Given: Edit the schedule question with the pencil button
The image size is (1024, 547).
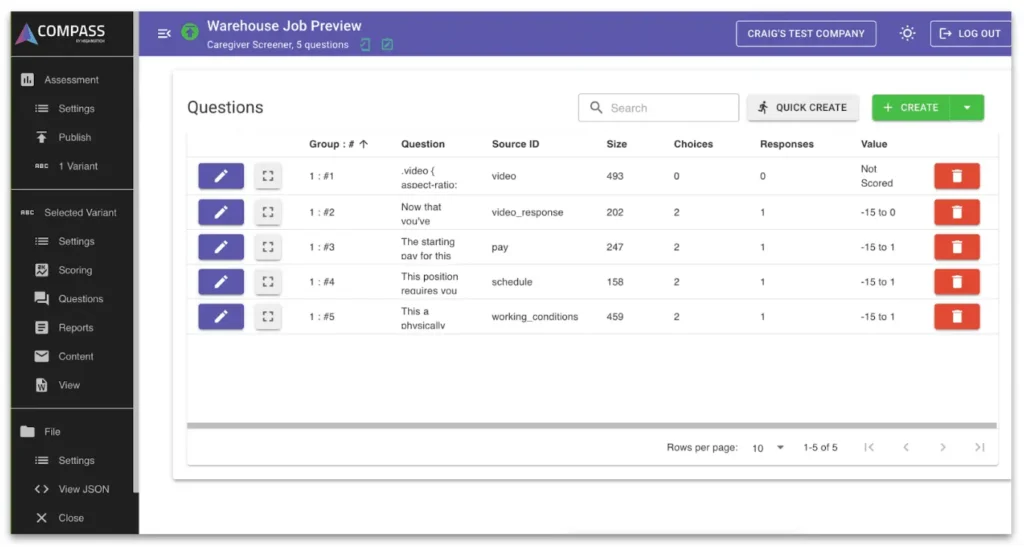Looking at the screenshot, I should coord(221,282).
